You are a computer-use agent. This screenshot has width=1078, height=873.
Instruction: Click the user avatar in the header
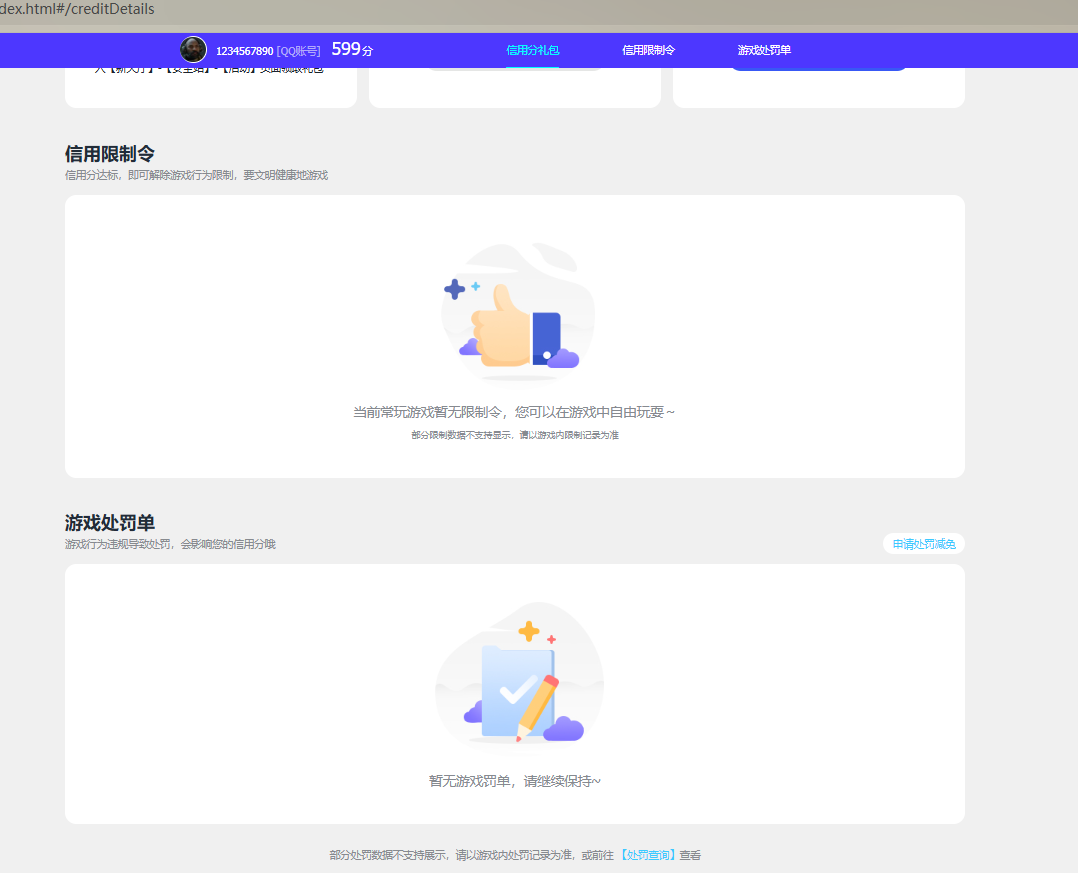193,50
